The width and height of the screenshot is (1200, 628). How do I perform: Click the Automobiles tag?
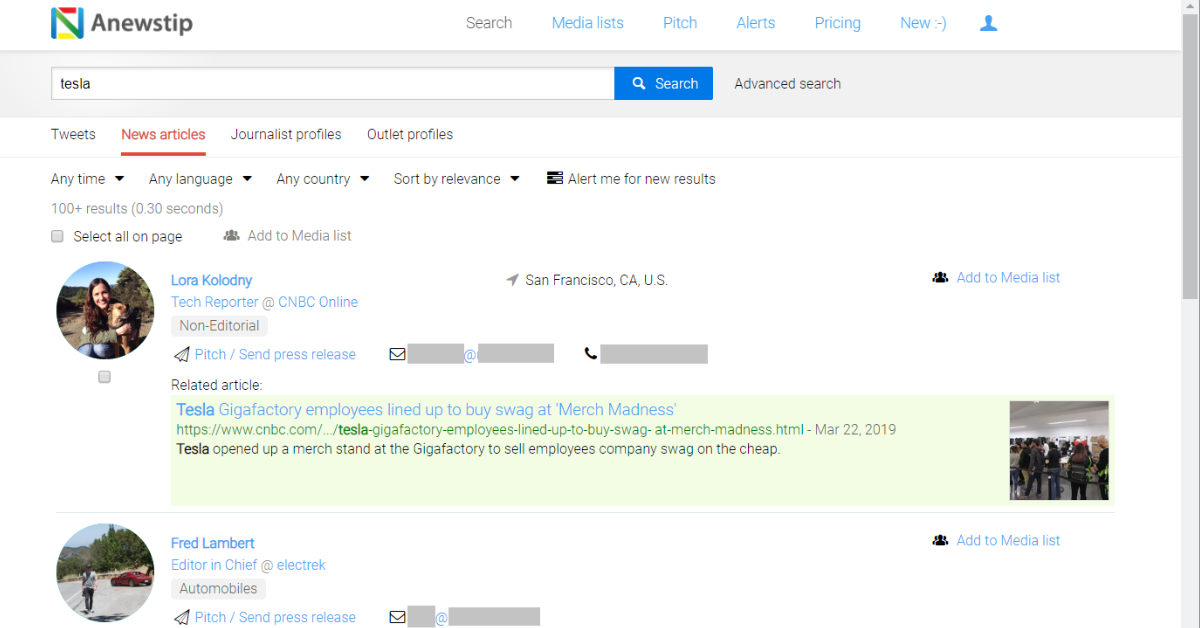pyautogui.click(x=219, y=589)
